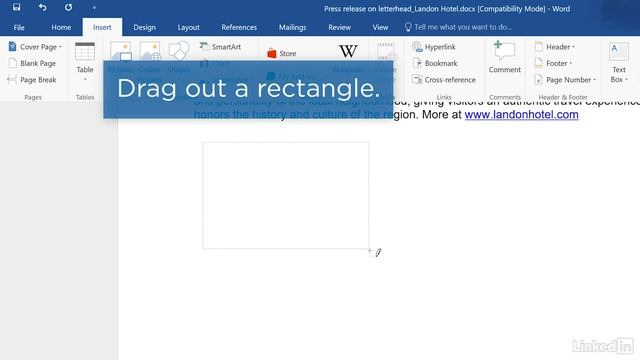Switch to the Review tab
This screenshot has height=360, width=640.
point(339,27)
